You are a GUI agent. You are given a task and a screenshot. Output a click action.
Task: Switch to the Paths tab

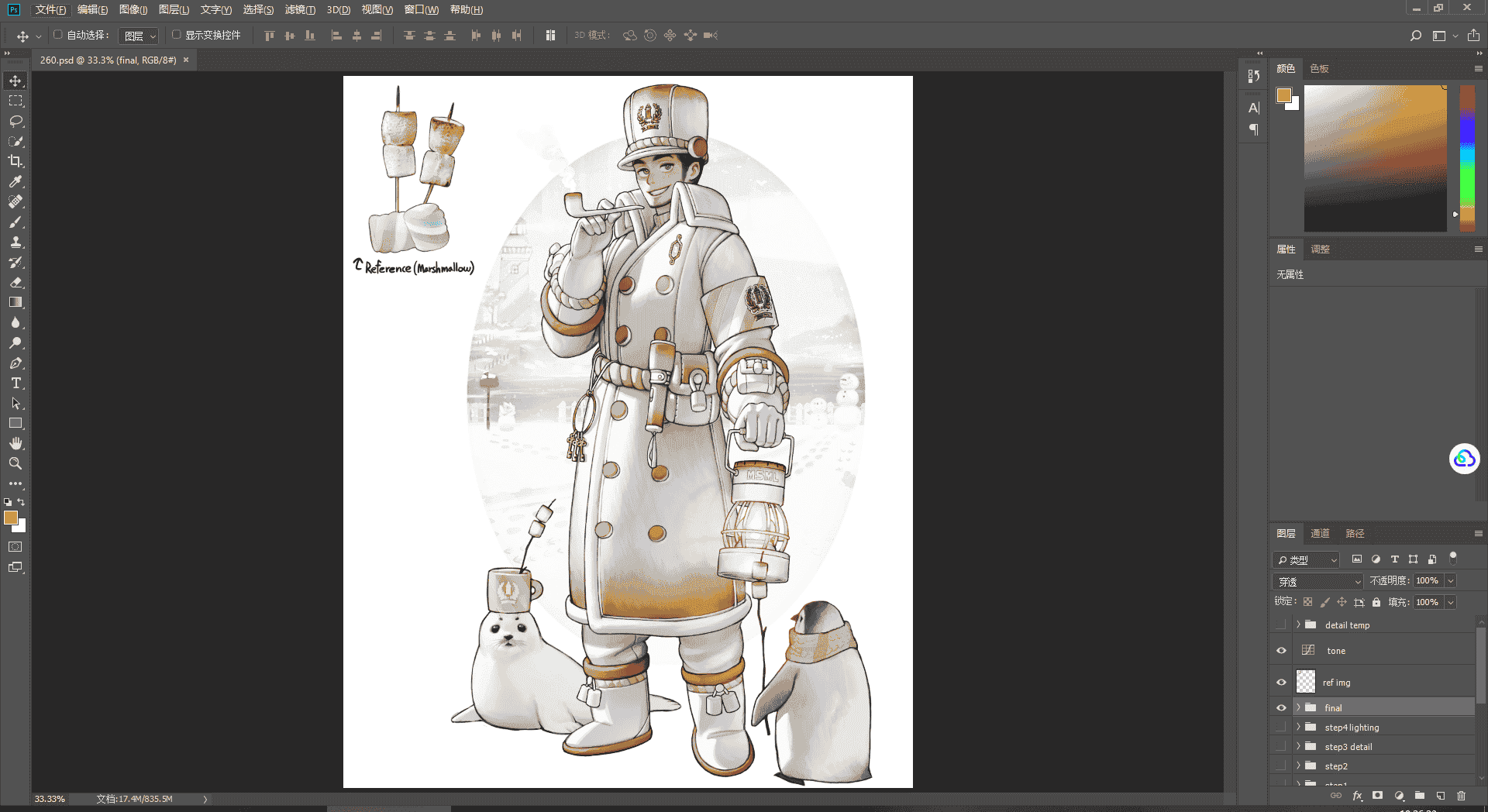coord(1355,533)
